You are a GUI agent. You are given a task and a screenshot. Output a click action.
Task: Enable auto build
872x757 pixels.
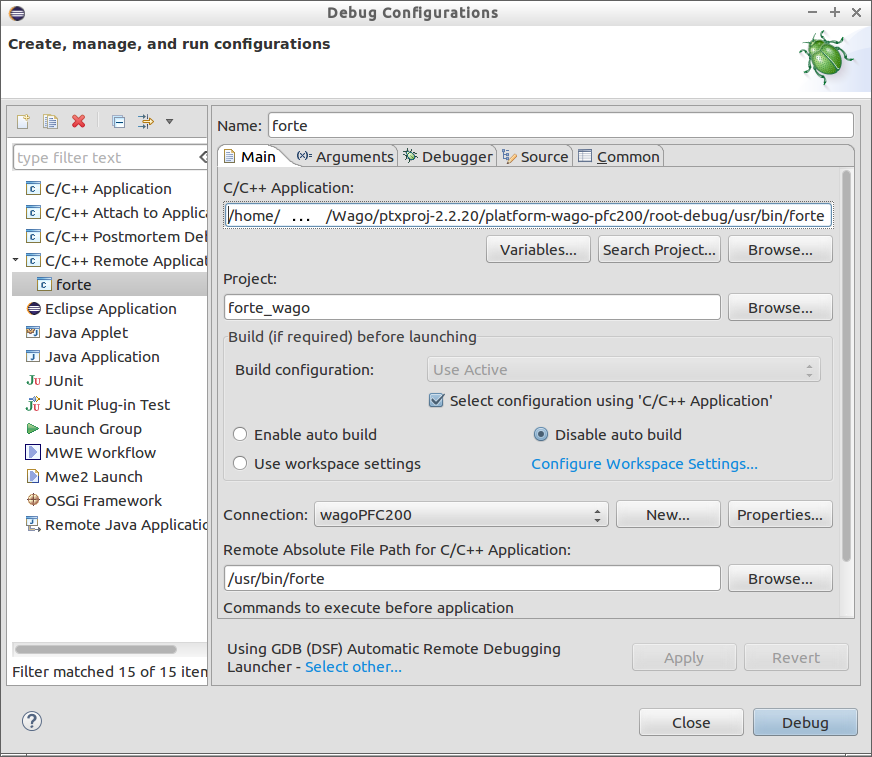239,434
